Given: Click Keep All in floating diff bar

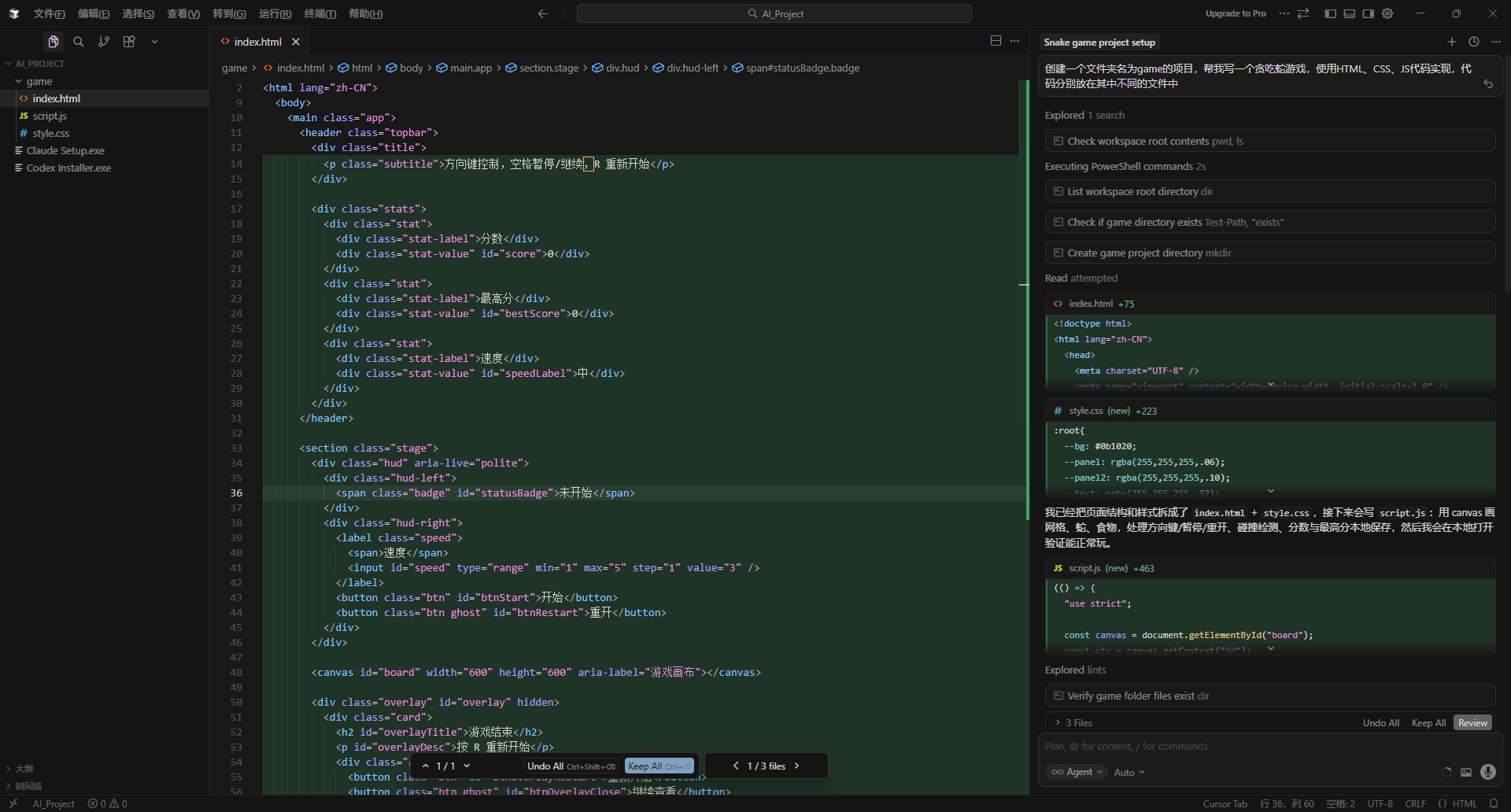Looking at the screenshot, I should pyautogui.click(x=659, y=766).
